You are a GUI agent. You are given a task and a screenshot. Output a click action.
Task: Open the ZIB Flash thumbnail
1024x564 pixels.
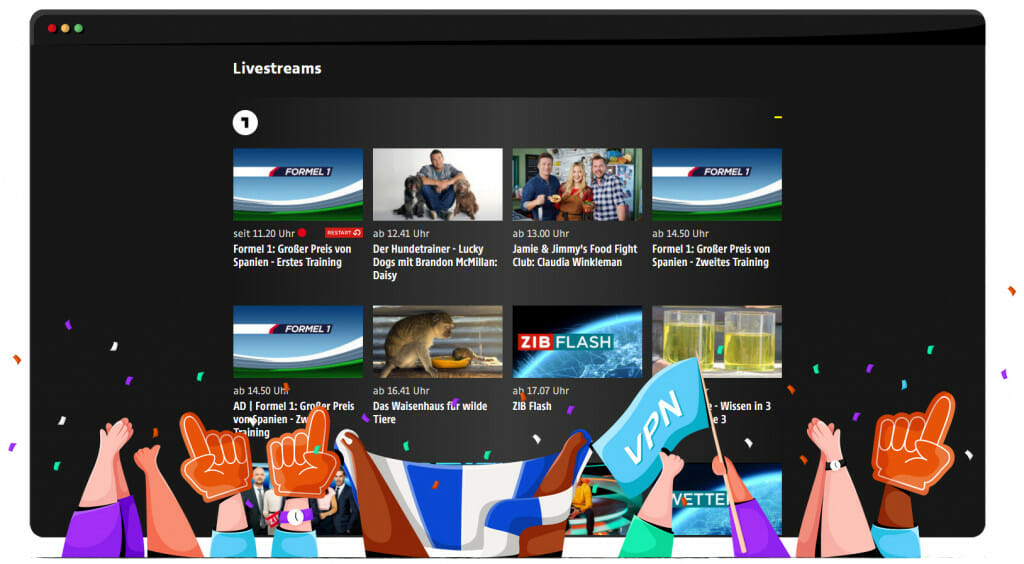coord(577,341)
